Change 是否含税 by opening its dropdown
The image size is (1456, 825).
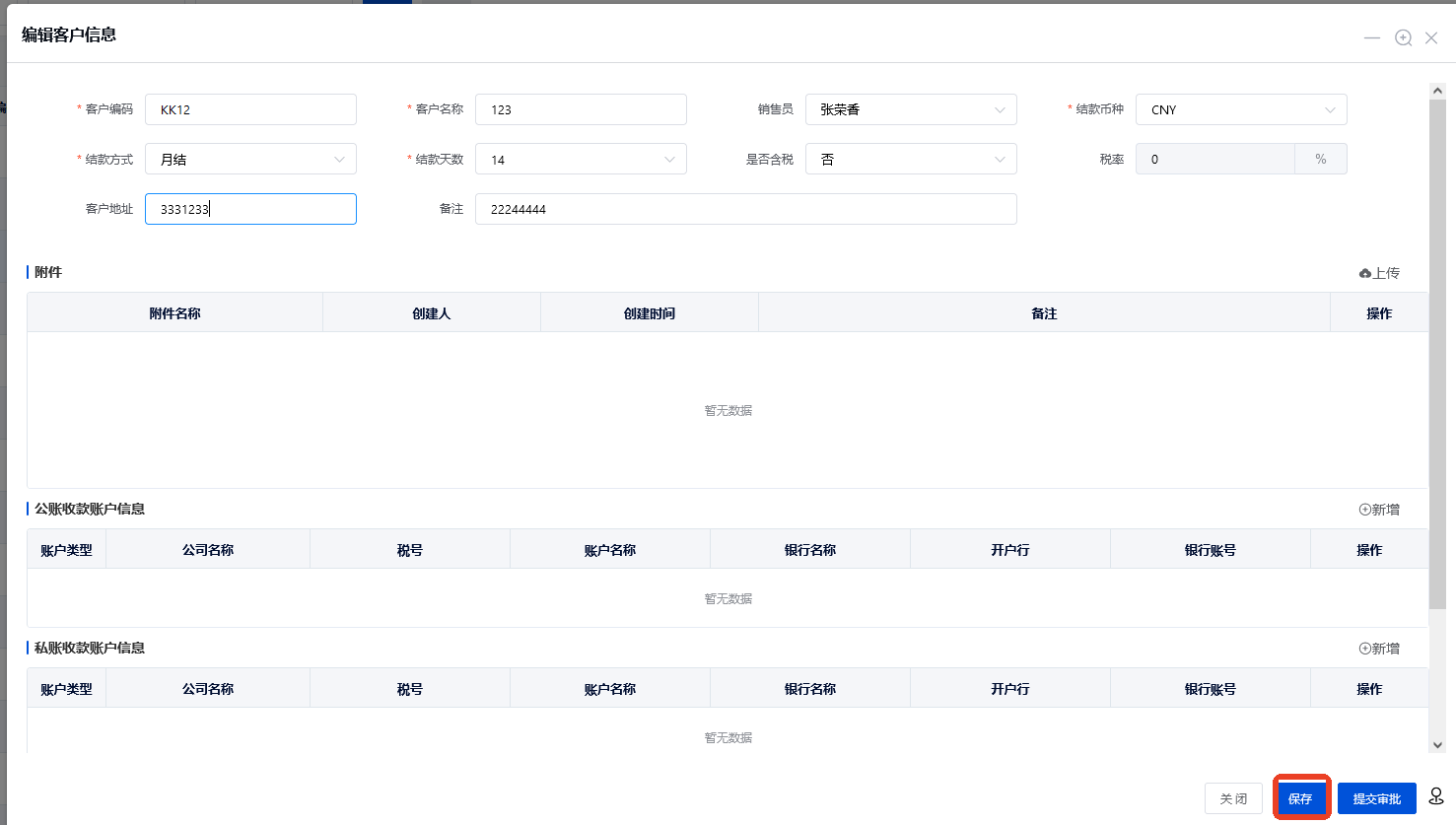point(909,159)
